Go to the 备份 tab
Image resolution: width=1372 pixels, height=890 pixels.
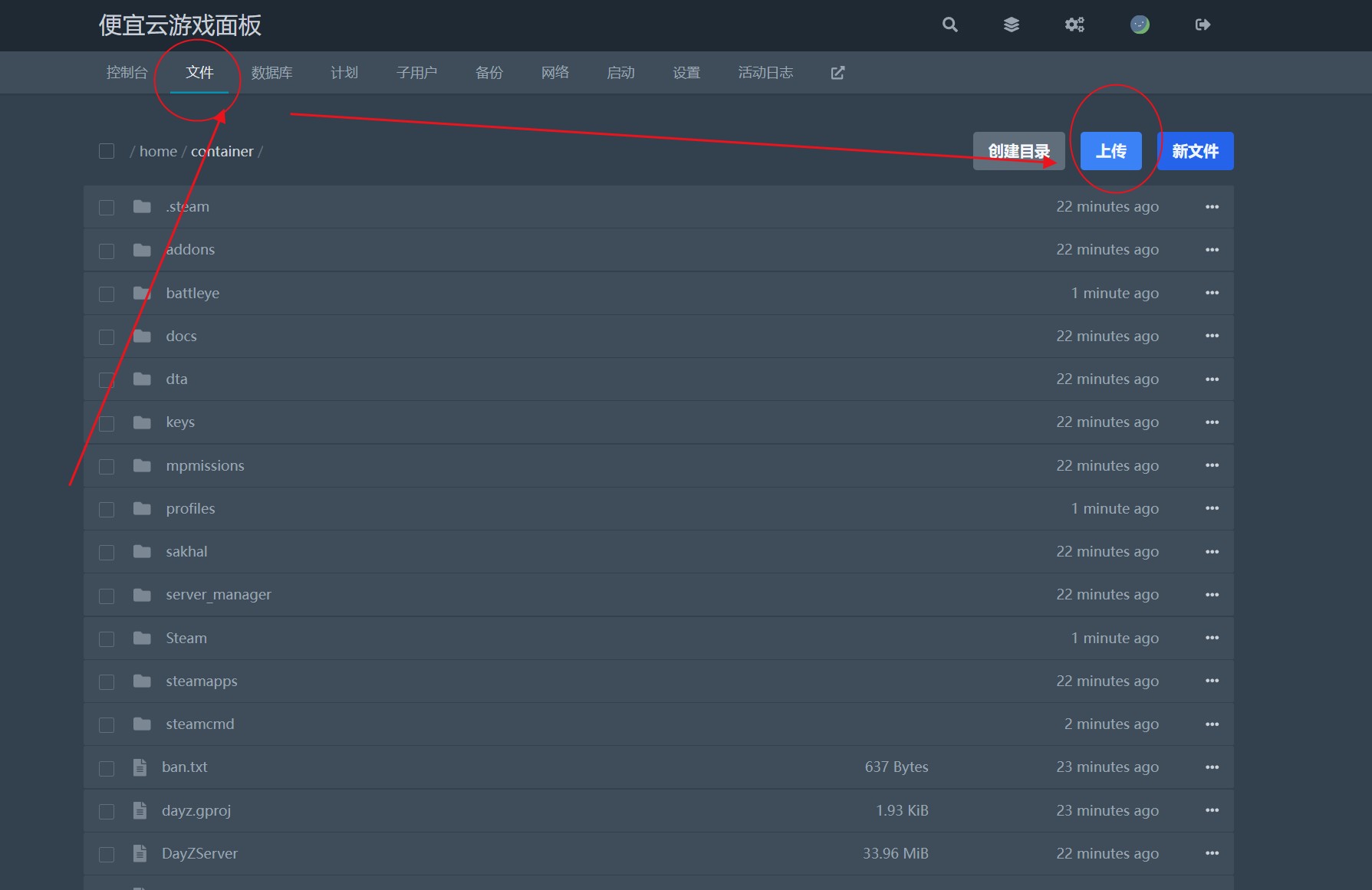click(489, 73)
